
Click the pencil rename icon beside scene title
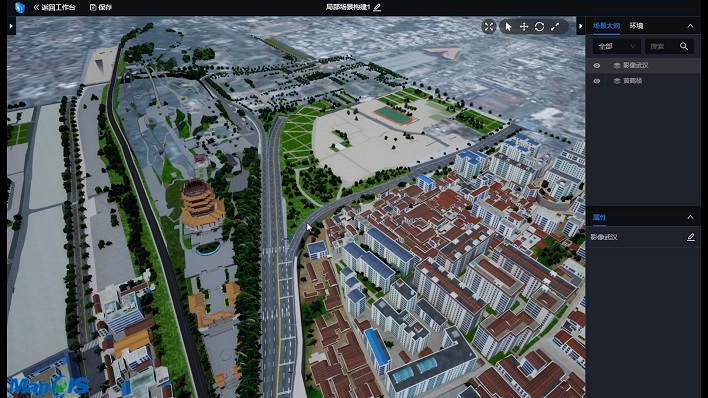(377, 7)
